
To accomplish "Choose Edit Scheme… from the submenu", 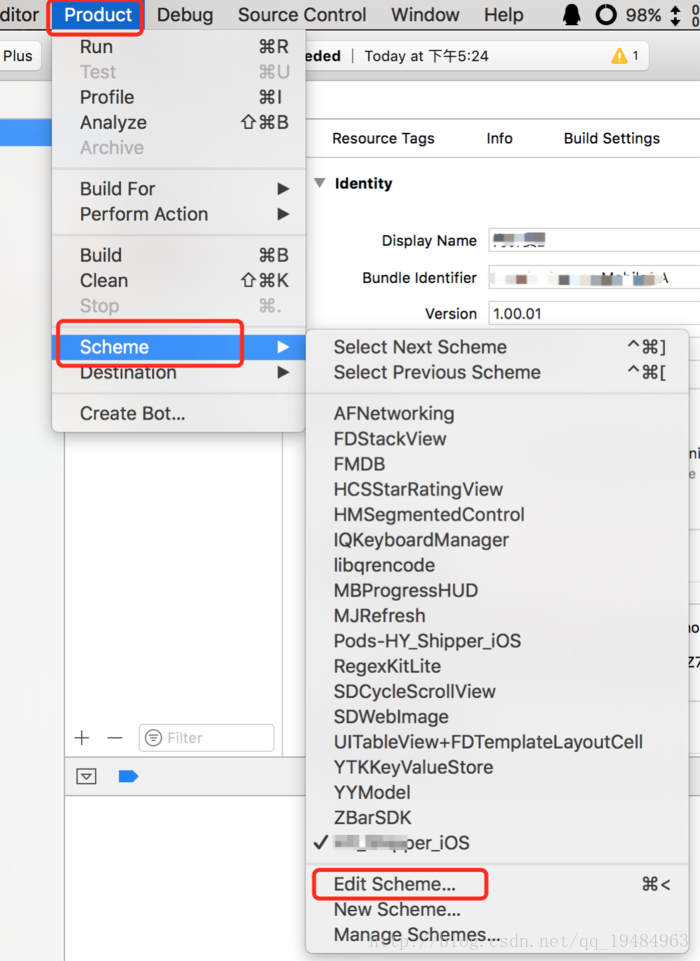I will 395,885.
